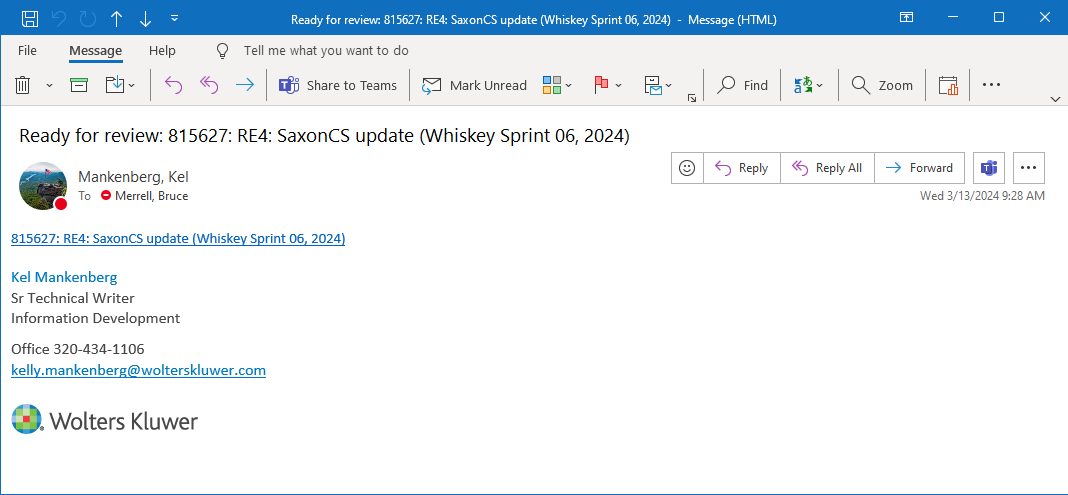Click Reply All in message header
The image size is (1068, 495).
(827, 168)
